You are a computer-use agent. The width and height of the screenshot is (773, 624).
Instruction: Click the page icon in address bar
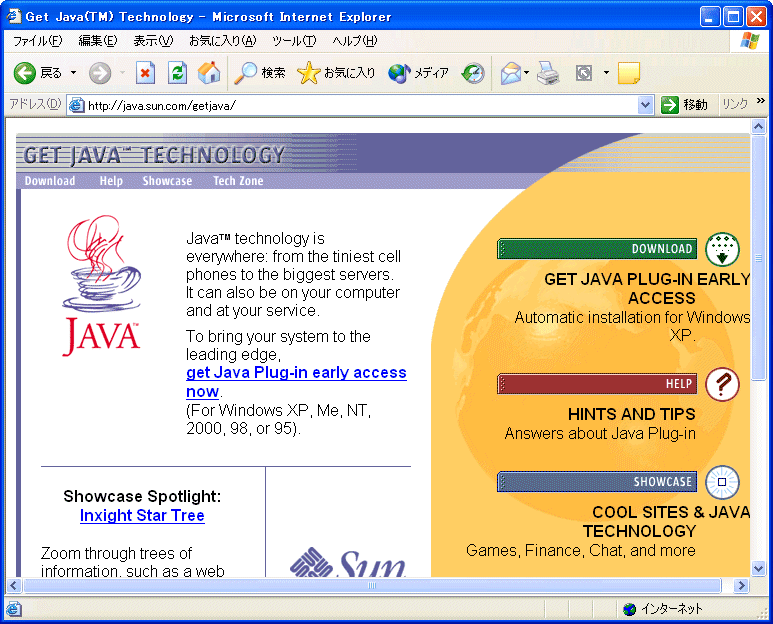(76, 105)
